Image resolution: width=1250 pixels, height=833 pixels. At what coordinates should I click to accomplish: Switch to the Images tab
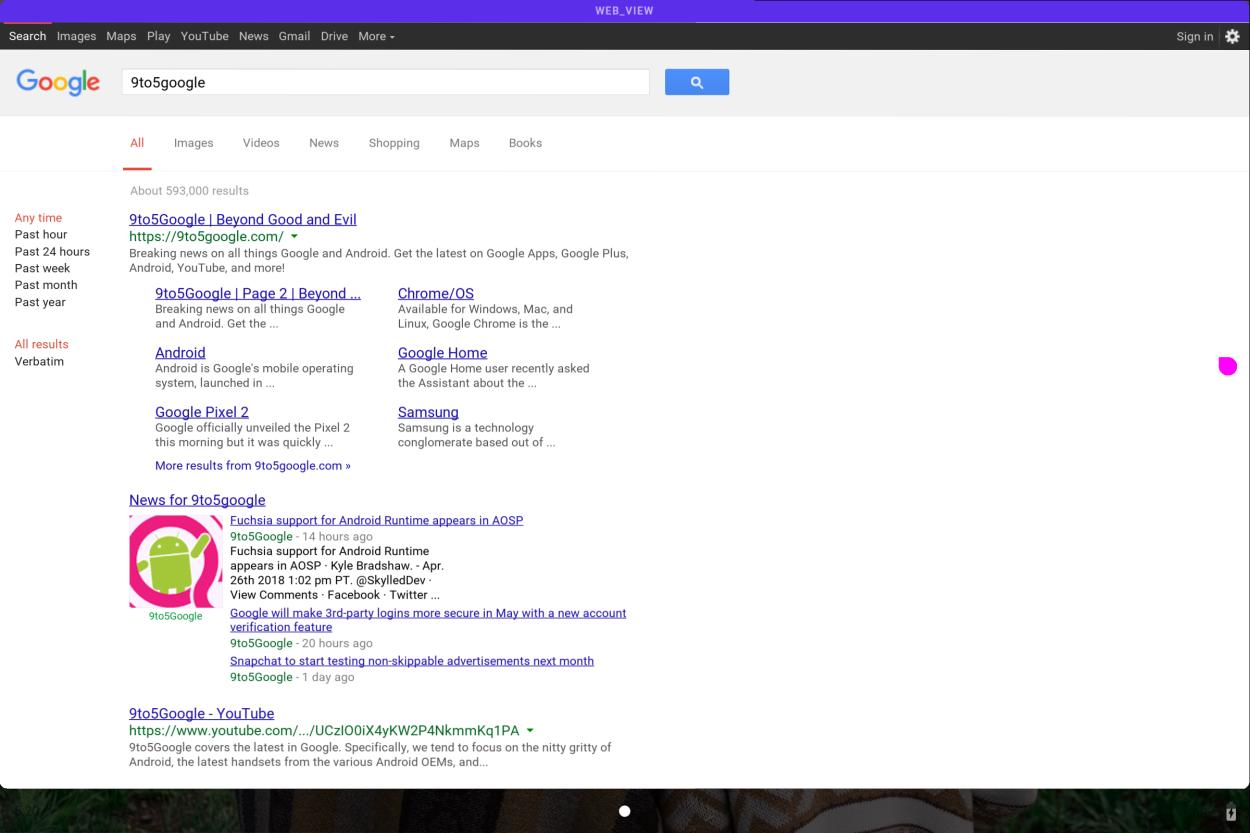[x=193, y=143]
